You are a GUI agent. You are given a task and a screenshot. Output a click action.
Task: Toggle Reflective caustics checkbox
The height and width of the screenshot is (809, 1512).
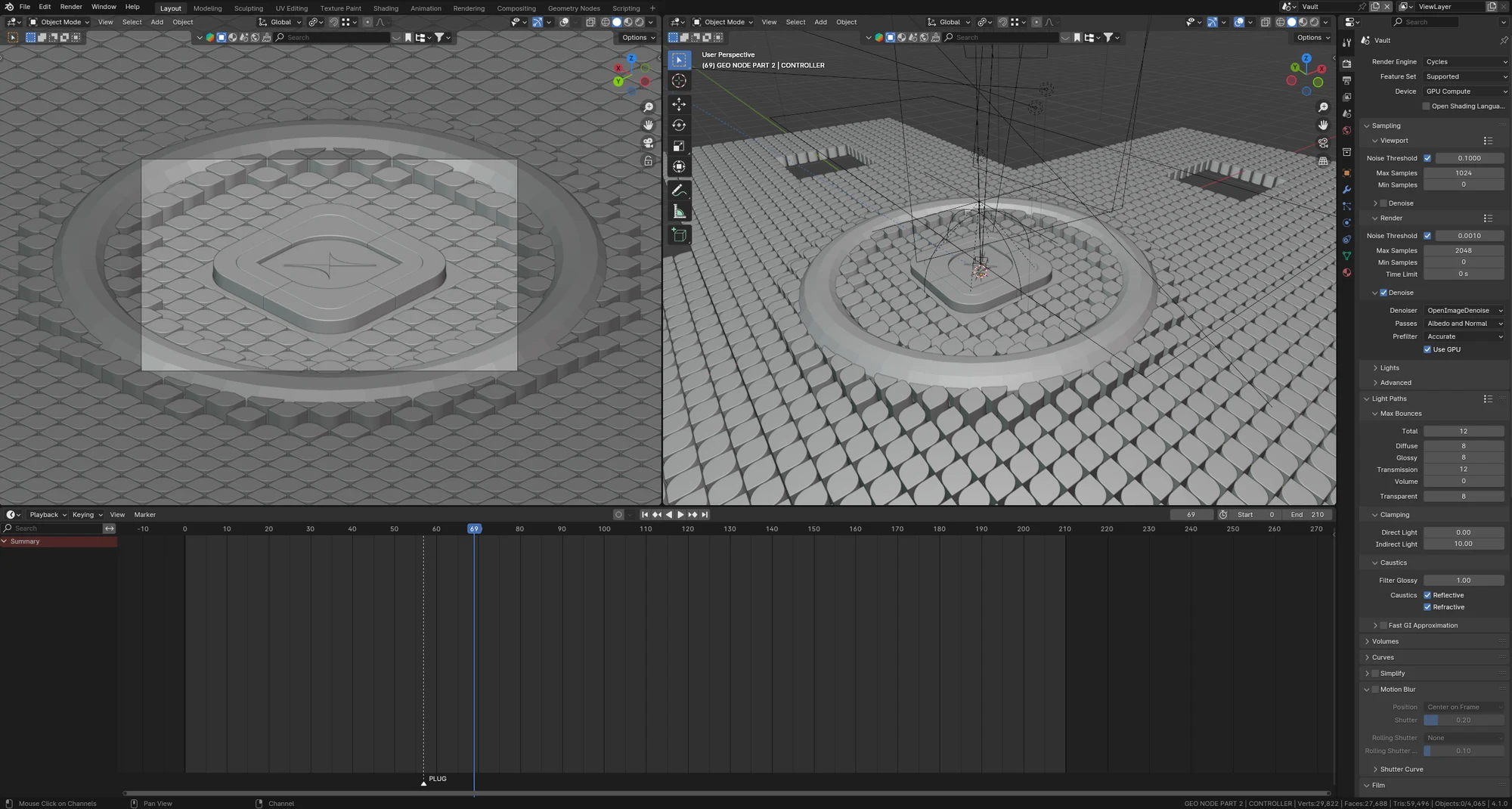coord(1427,595)
